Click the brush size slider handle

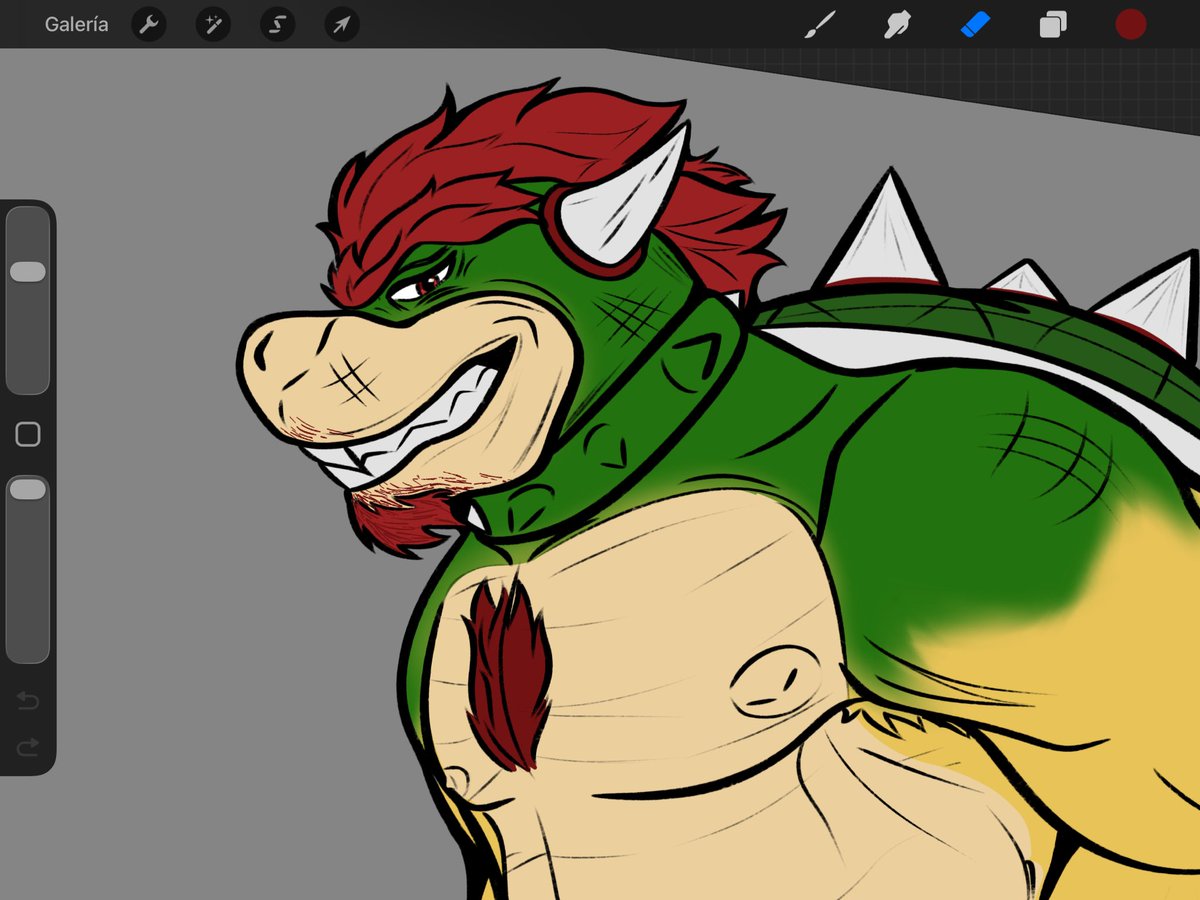[x=28, y=272]
